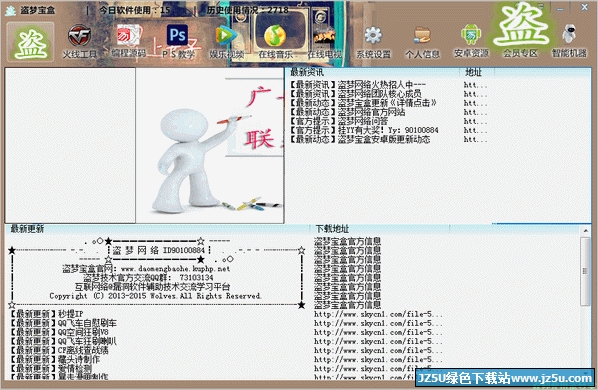Click the 互联网络@隔阂软件辅助技术交流学习平台 line
Screen dimensions: 598x390
[x=153, y=287]
